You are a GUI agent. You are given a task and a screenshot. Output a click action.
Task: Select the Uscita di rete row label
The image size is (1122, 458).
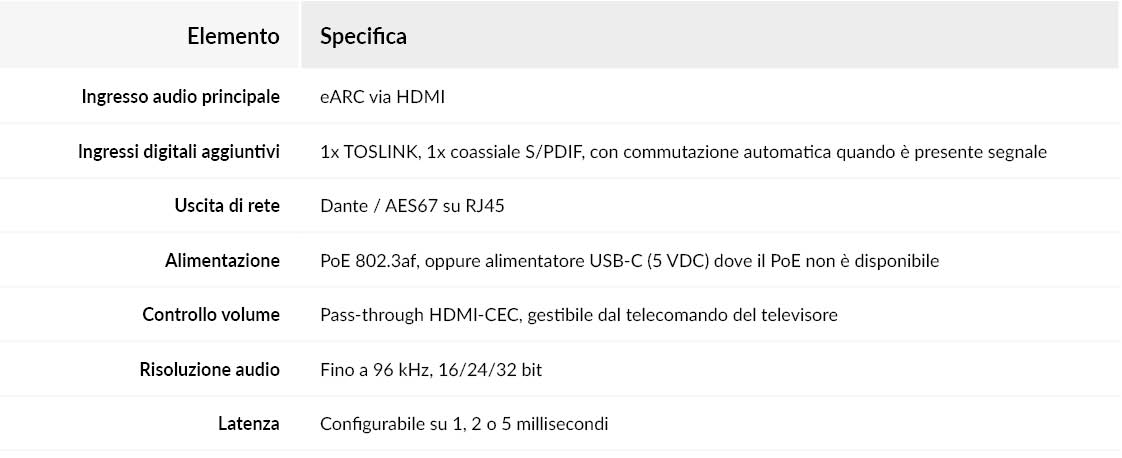tap(227, 206)
